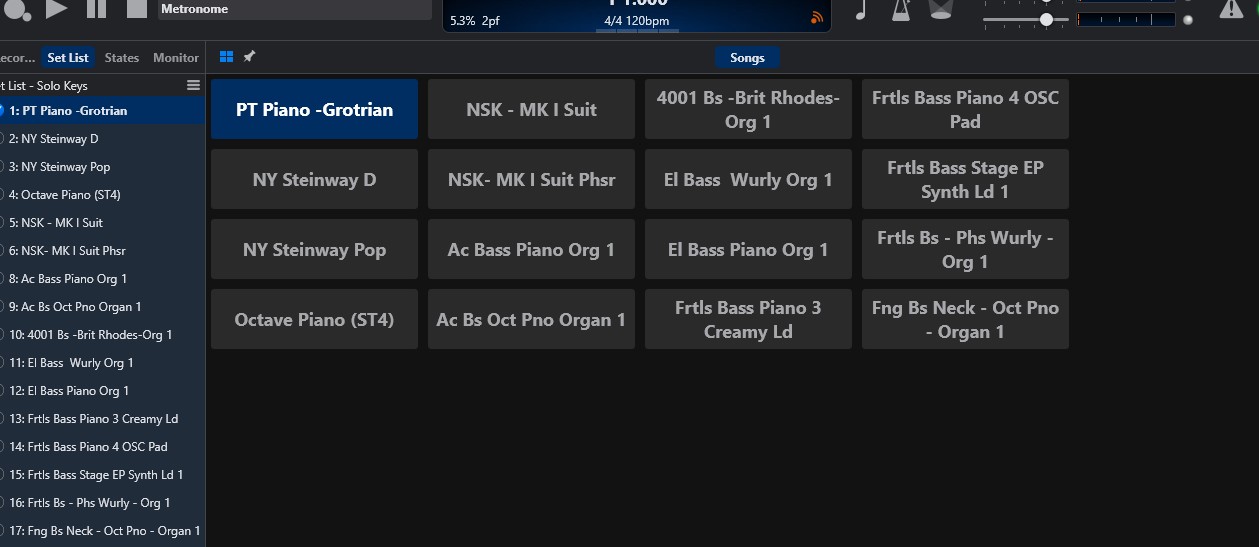
Task: Open the set list hamburger menu
Action: click(194, 86)
